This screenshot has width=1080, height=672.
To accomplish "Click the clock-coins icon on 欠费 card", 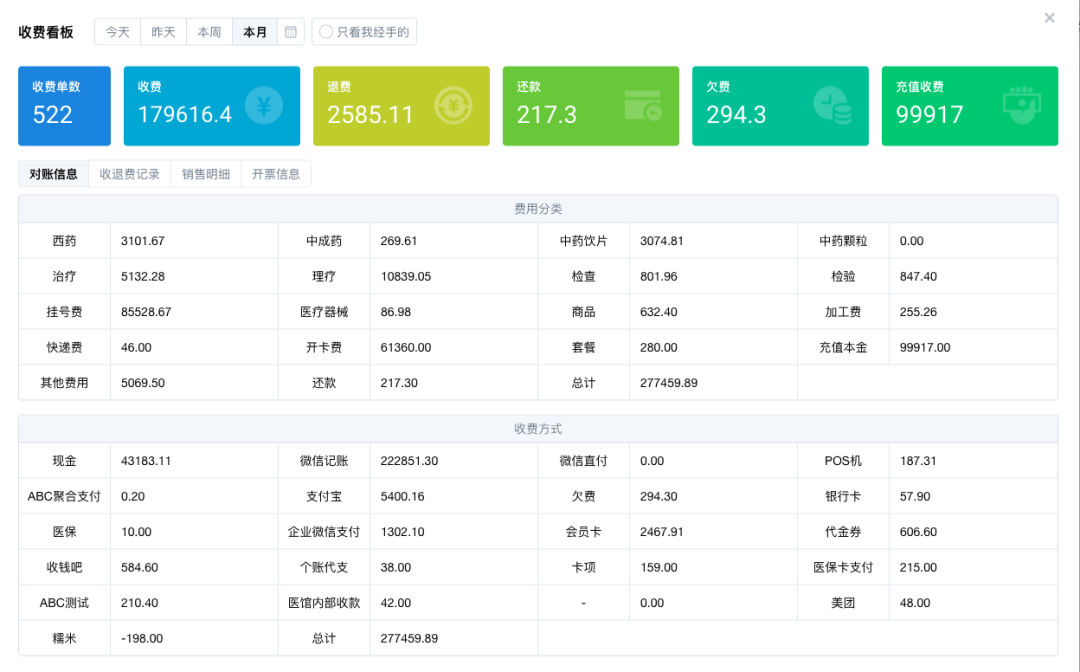I will 832,105.
